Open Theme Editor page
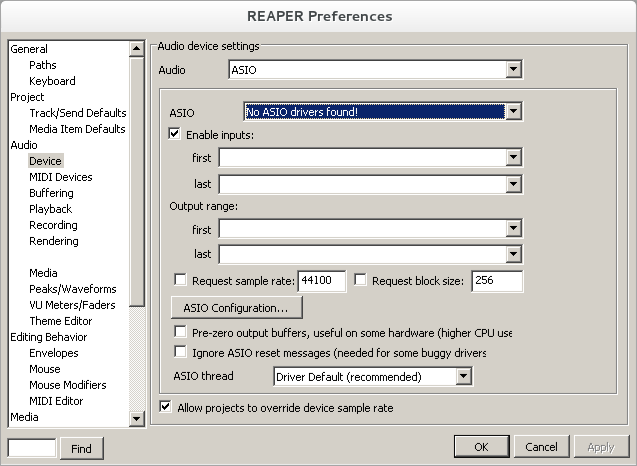Viewport: 637px width, 466px height. tap(61, 321)
